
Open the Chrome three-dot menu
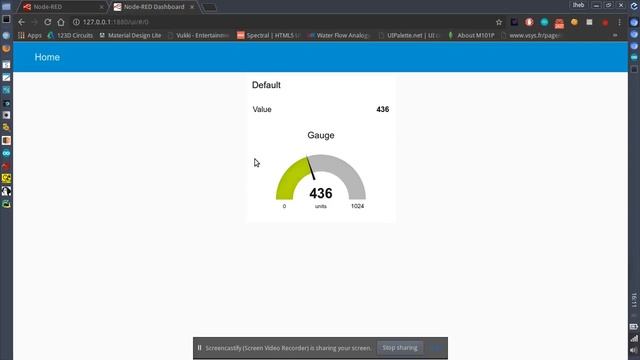pos(620,22)
